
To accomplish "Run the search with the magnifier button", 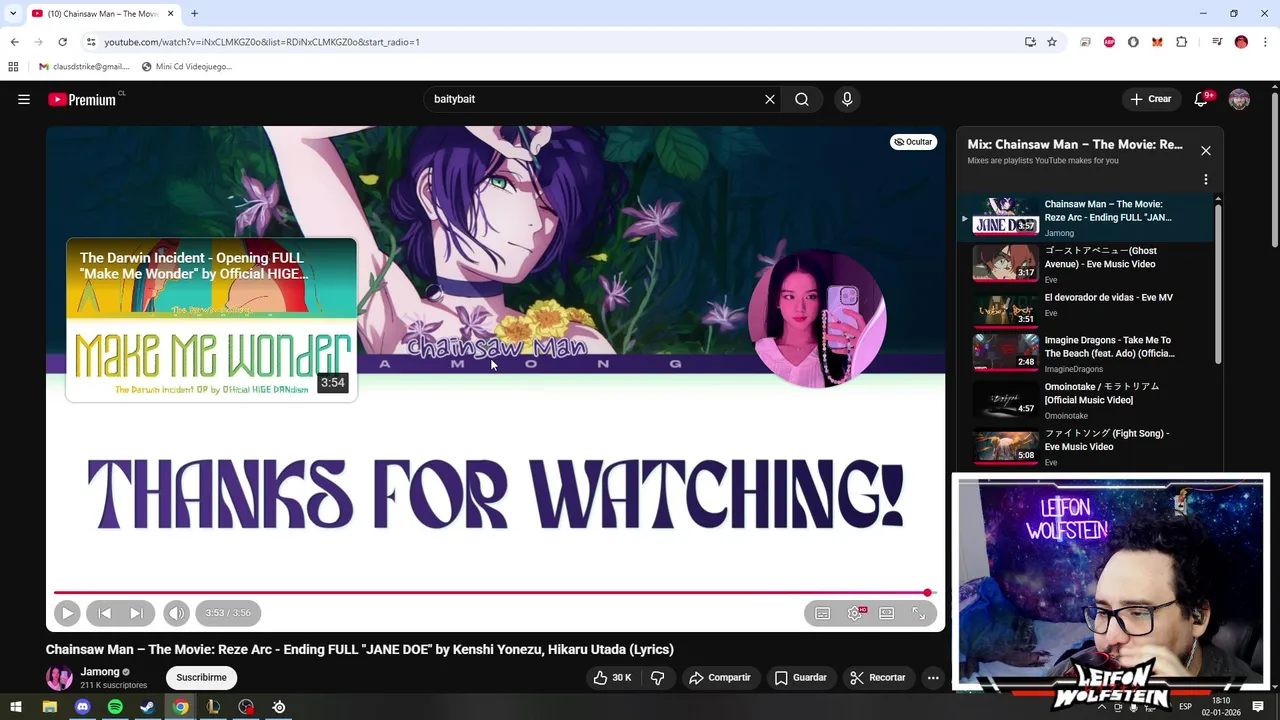I will tap(802, 99).
